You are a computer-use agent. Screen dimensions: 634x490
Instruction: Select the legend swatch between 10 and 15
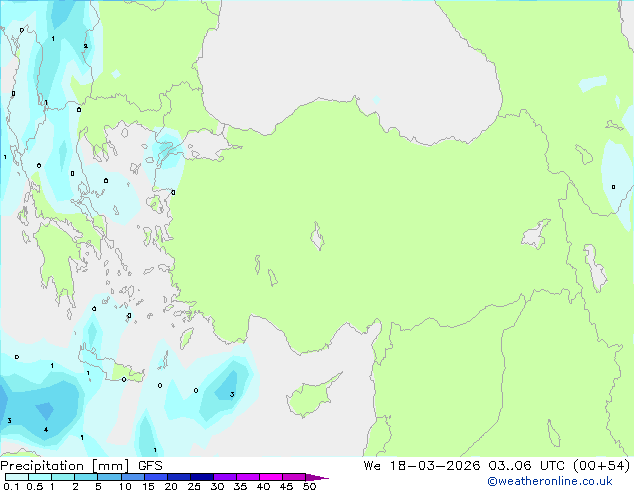click(132, 477)
